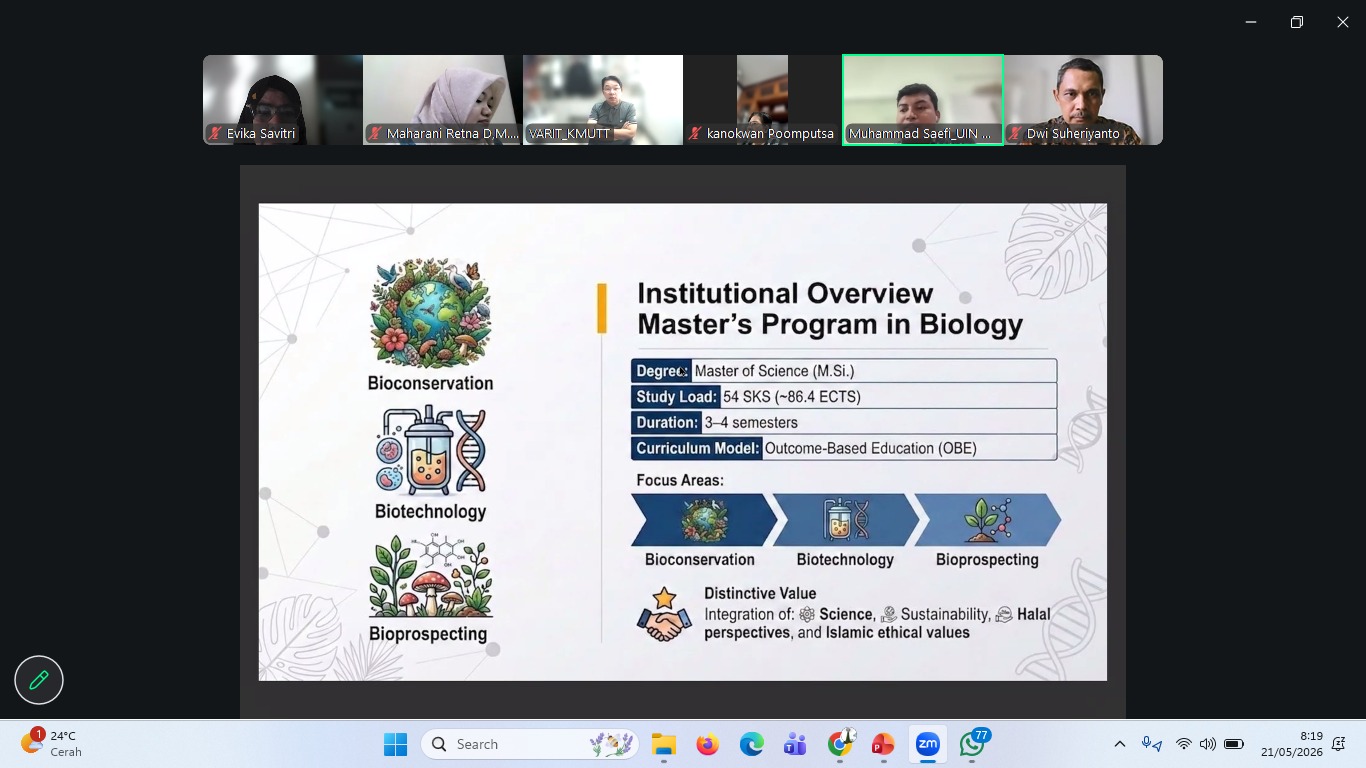Open the volume speaker icon in tray
This screenshot has height=768, width=1366.
click(1208, 744)
